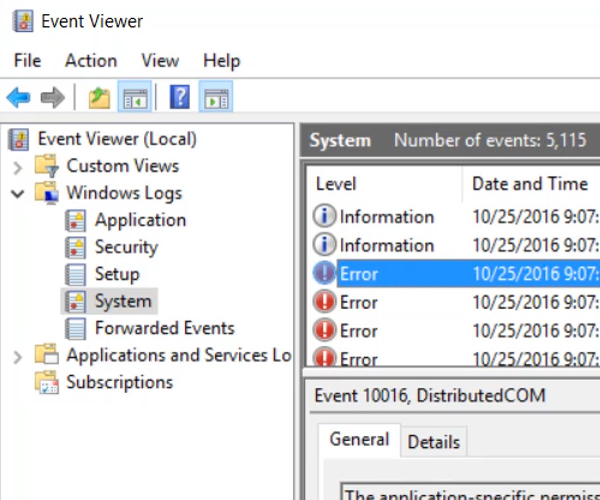Click the Forwarded Events log icon
Viewport: 600px width, 500px height.
[75, 329]
